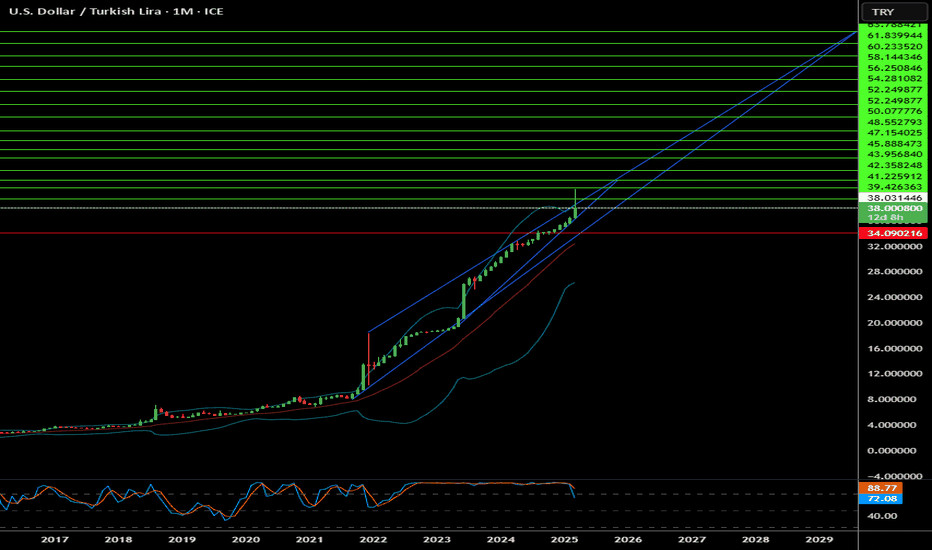Select the 61.839944 green level label
Image resolution: width=932 pixels, height=550 pixels.
pyautogui.click(x=894, y=35)
